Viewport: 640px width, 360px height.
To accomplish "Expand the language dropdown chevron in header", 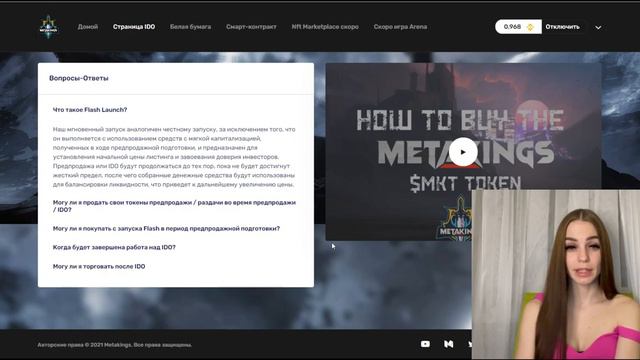I will [598, 27].
